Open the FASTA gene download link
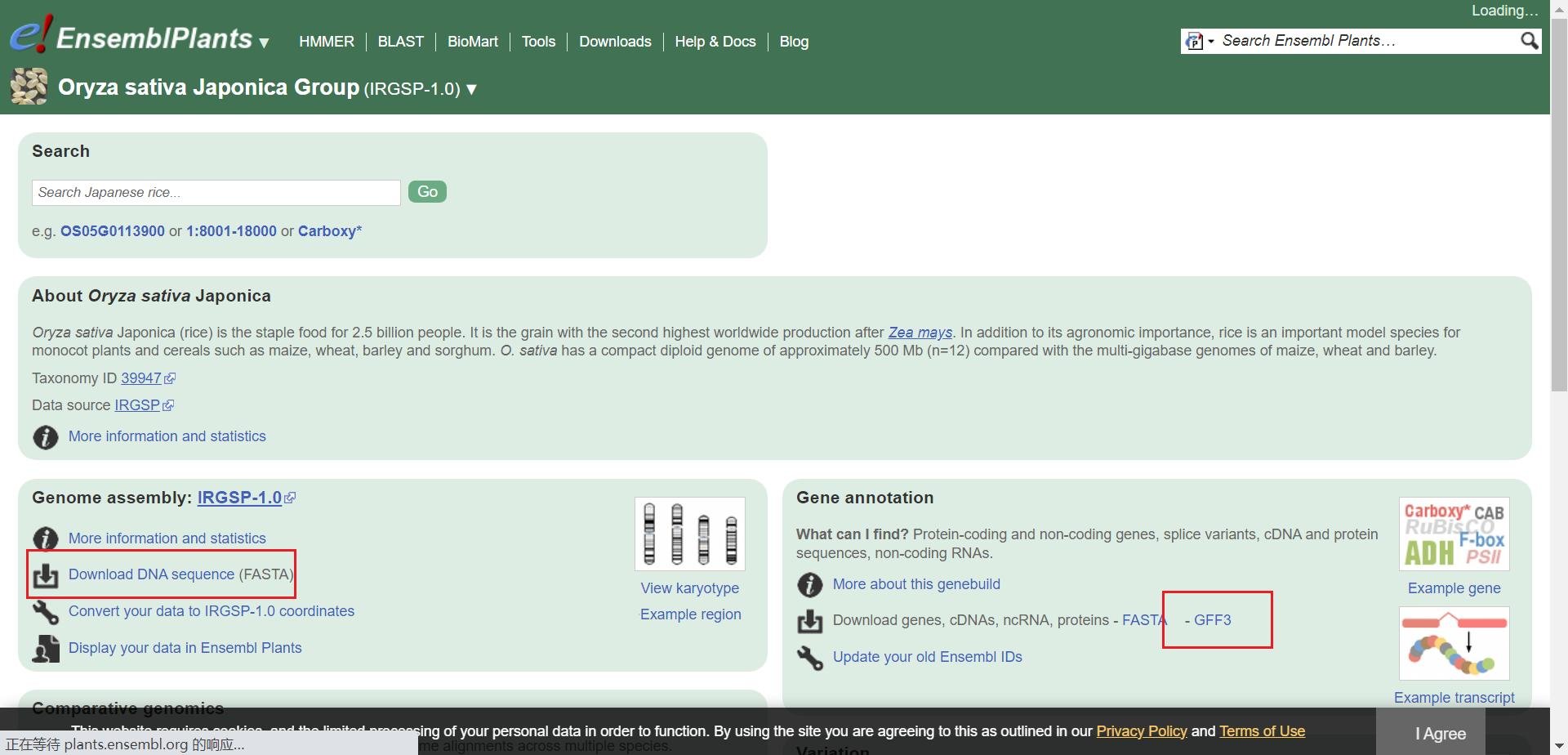This screenshot has width=1568, height=755. (1144, 620)
